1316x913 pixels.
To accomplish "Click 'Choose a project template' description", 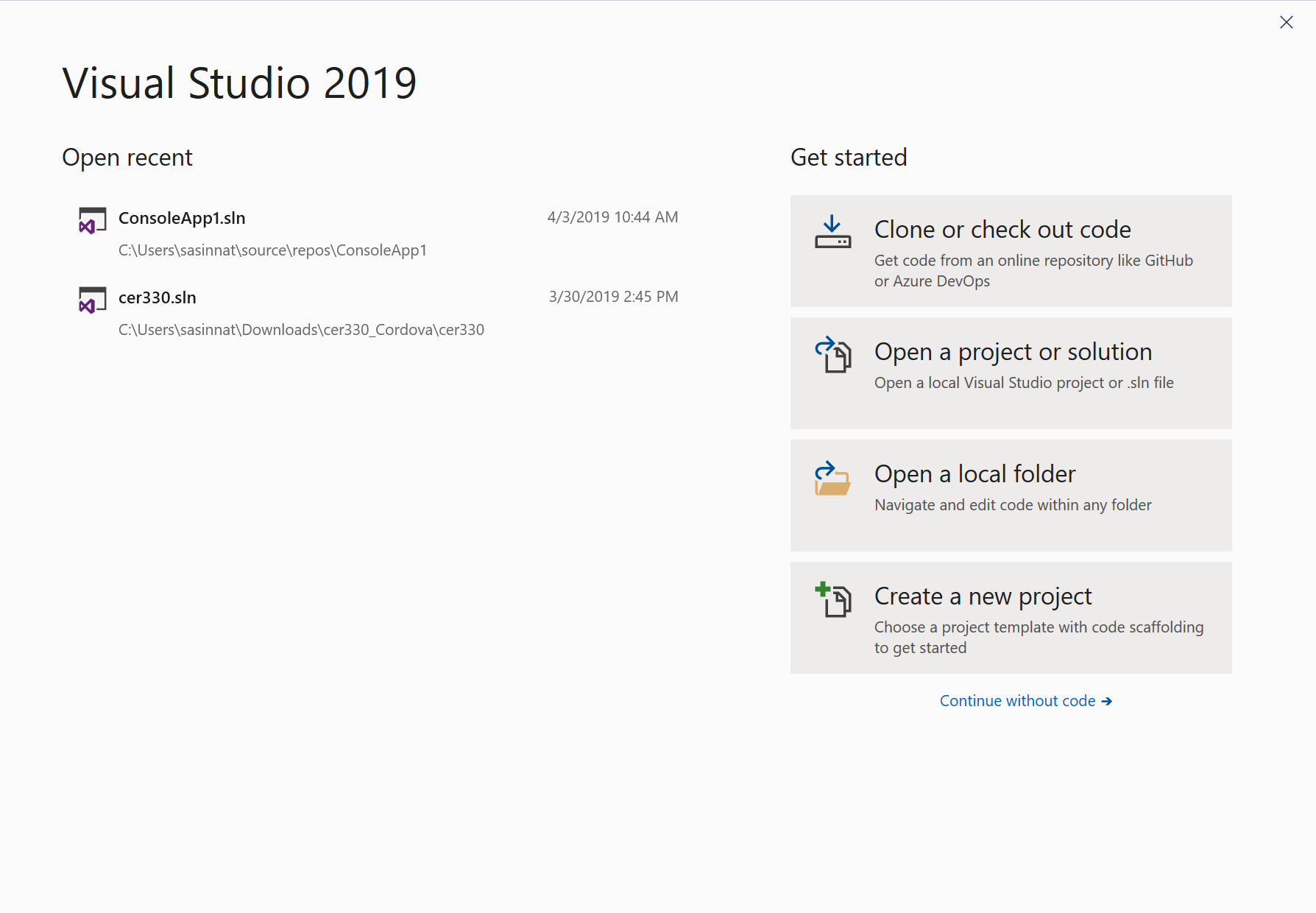I will (1039, 638).
